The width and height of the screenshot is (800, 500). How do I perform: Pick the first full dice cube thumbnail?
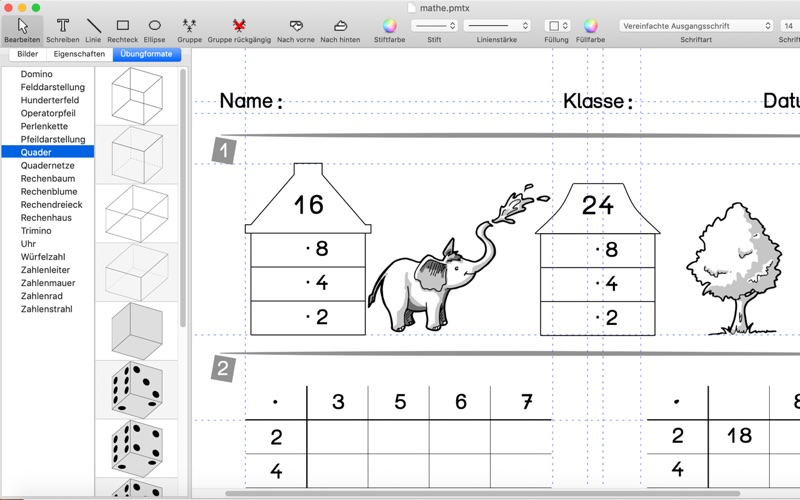click(137, 389)
